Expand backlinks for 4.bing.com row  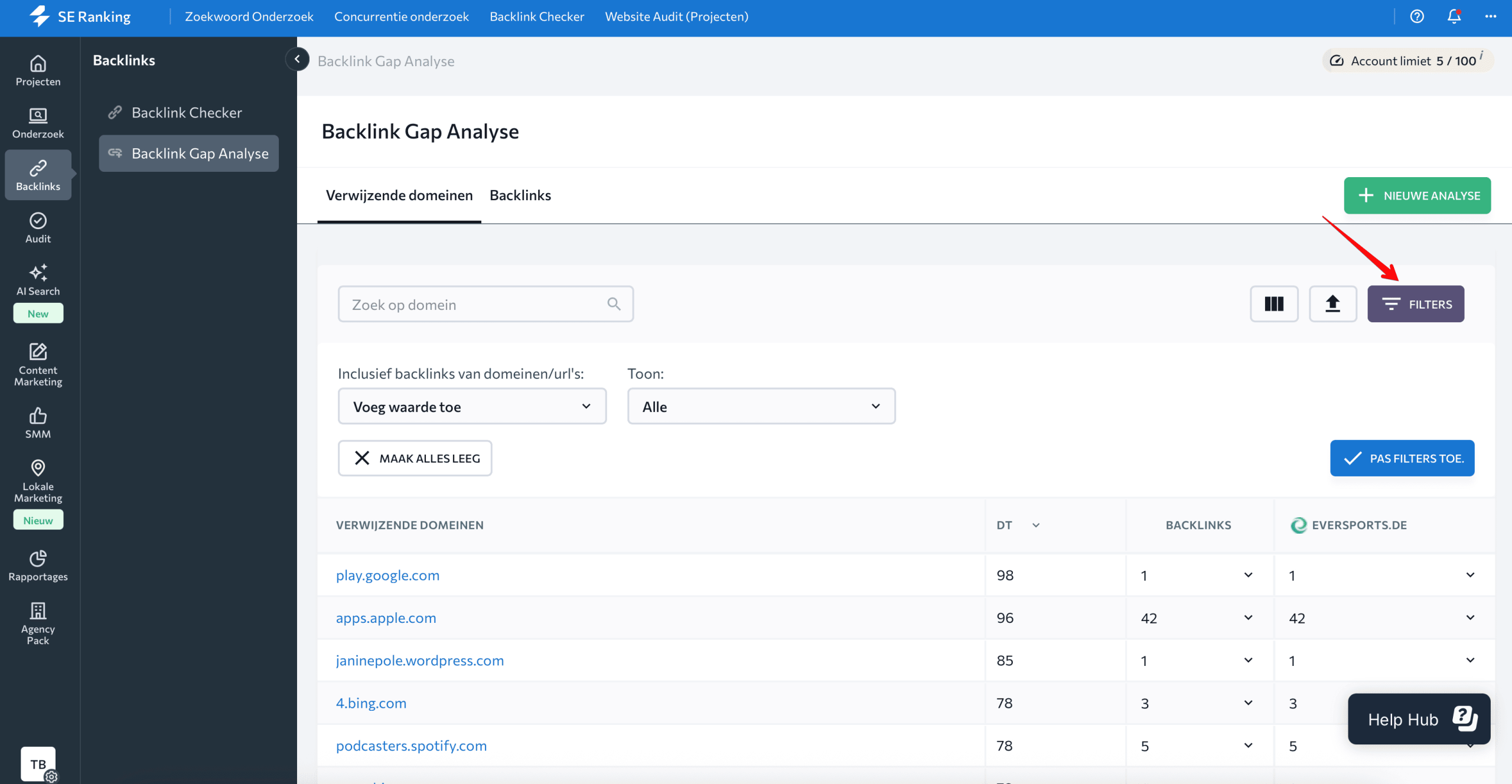pyautogui.click(x=1248, y=703)
